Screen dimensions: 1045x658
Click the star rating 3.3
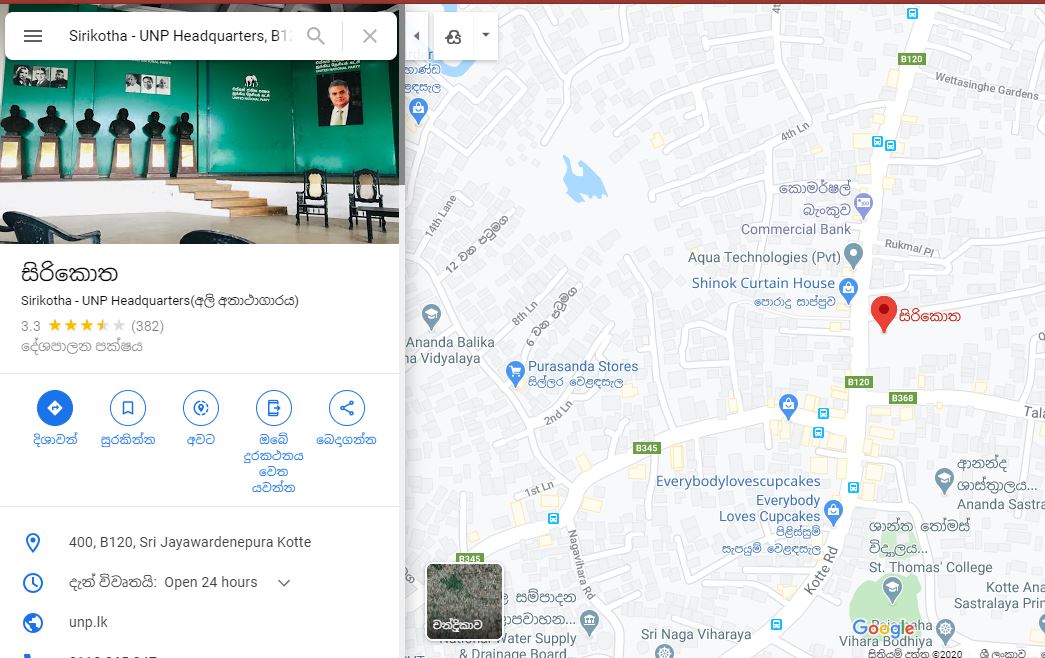73,326
